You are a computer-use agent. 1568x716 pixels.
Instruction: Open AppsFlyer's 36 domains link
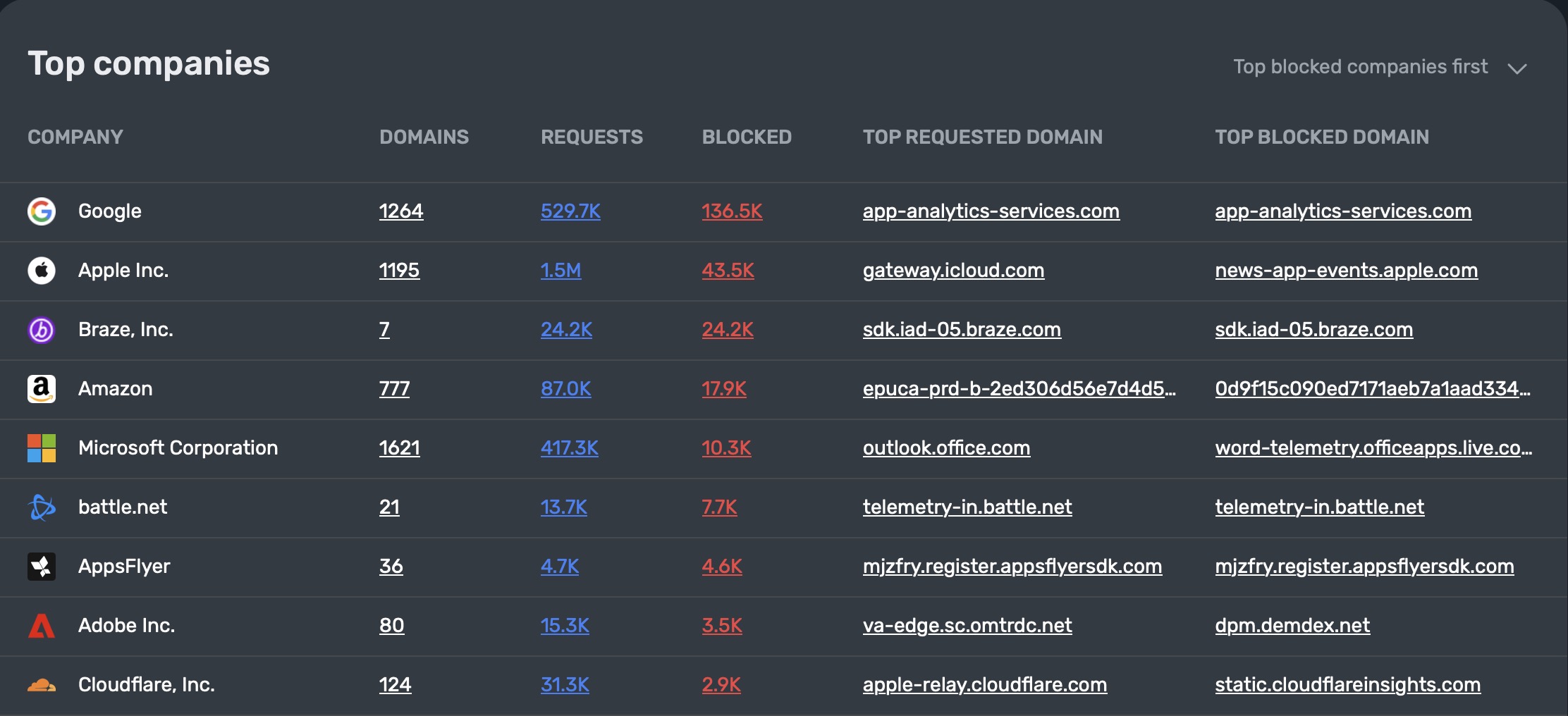(x=391, y=567)
